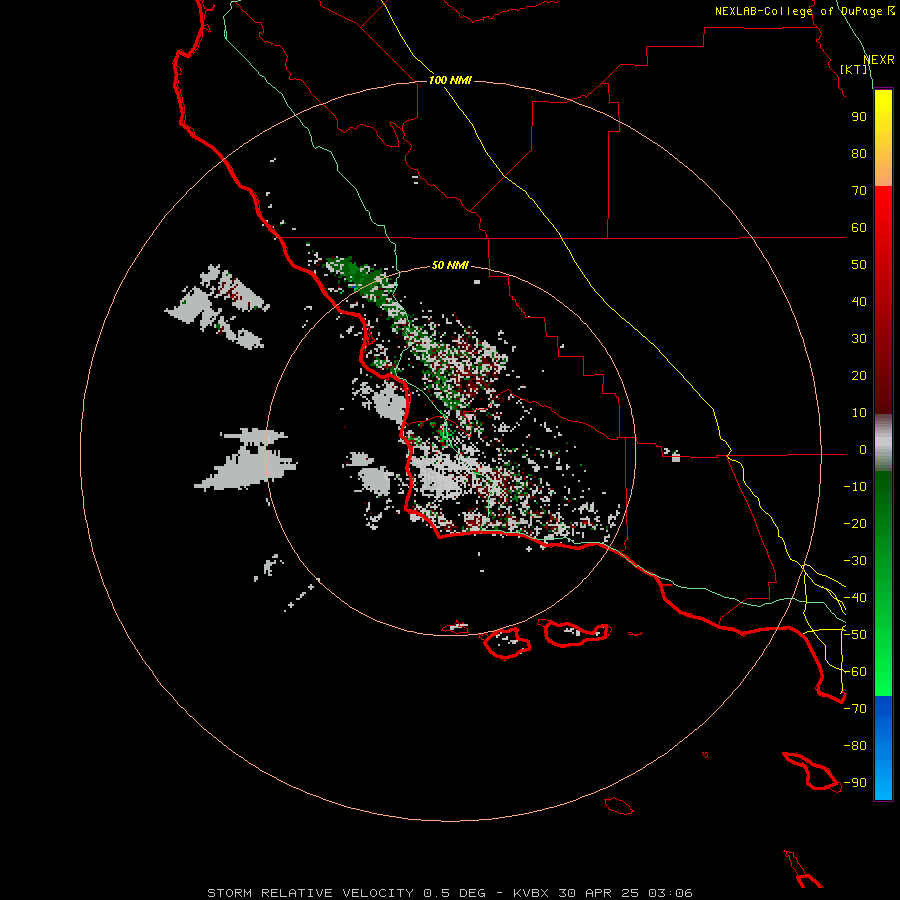This screenshot has width=900, height=900.
Task: Click the 70 value on the velocity scale
Action: pyautogui.click(x=859, y=191)
